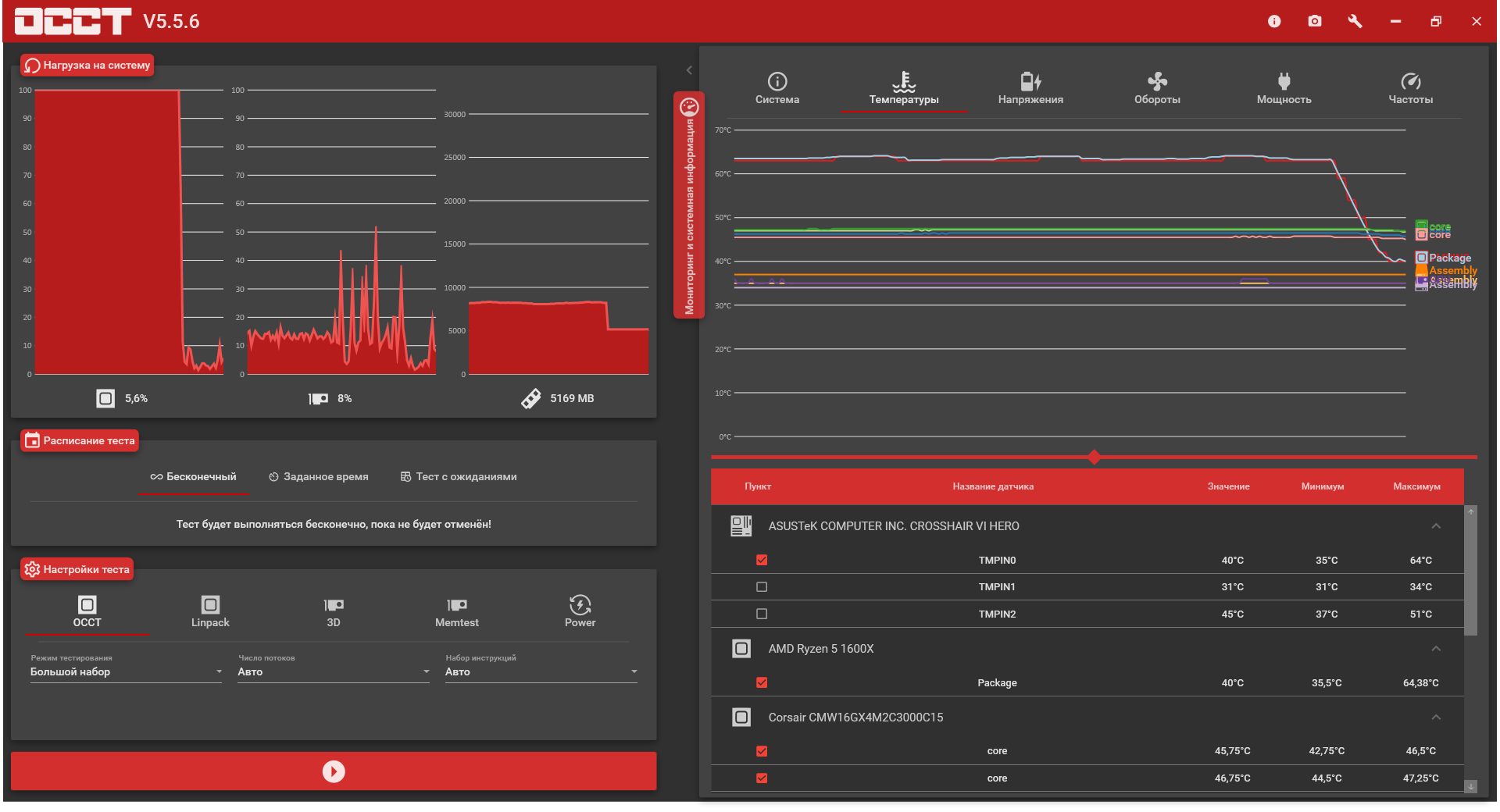The image size is (1500, 812).
Task: Click the sensor list scrollbar down arrow
Action: [1470, 786]
